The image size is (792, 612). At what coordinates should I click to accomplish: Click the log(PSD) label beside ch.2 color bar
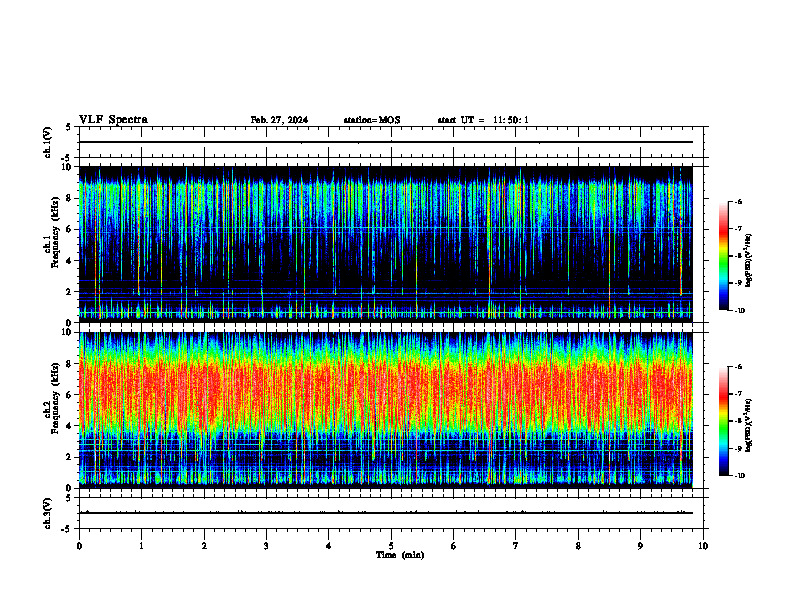click(749, 426)
